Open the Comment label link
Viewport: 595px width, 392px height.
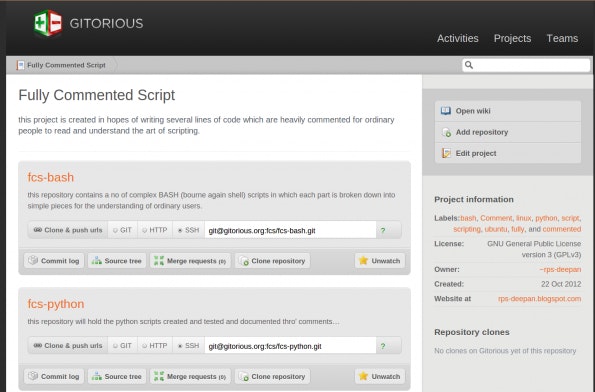click(496, 218)
